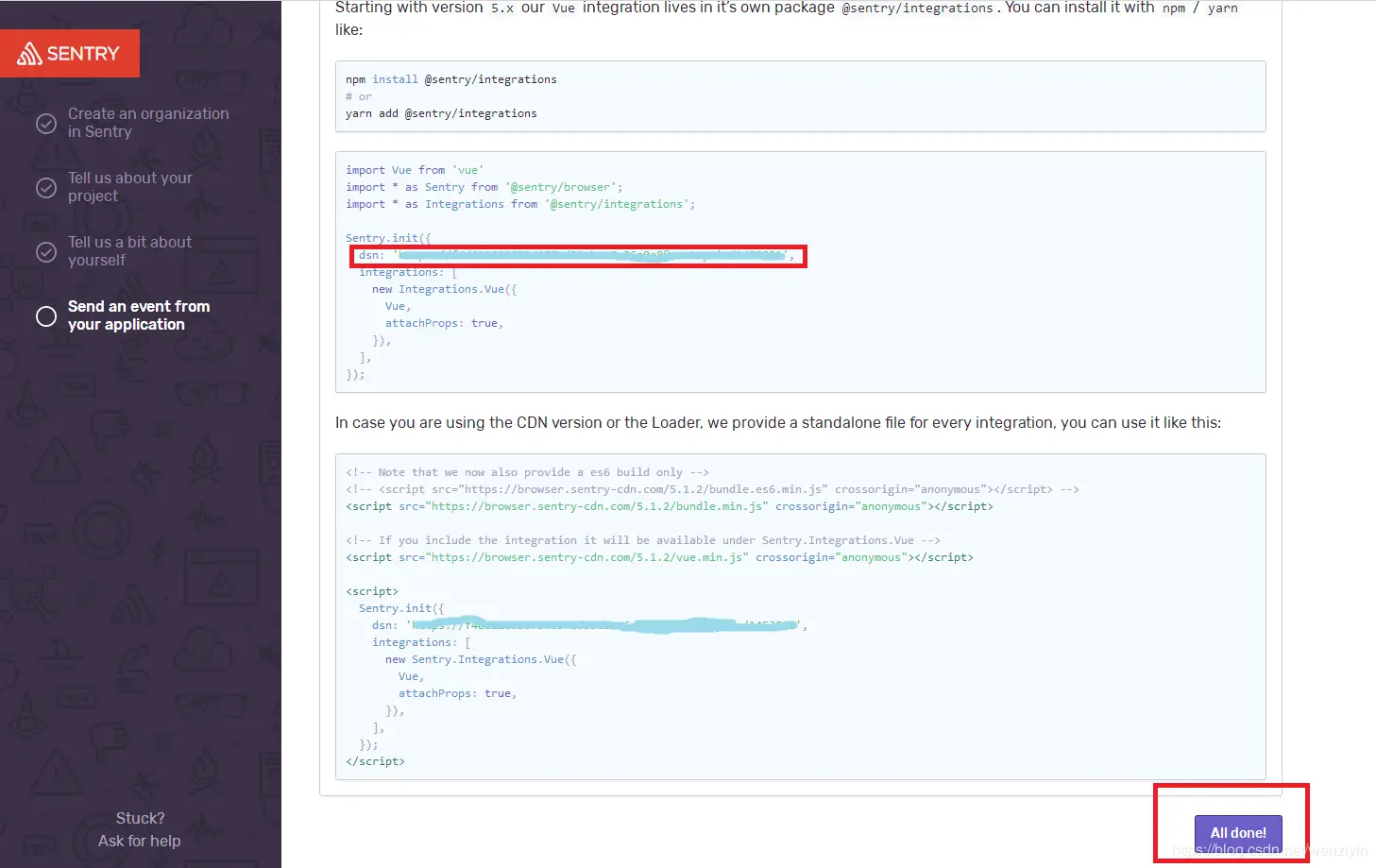Click the script tag loading vue.min.js
This screenshot has width=1376, height=868.
point(659,557)
